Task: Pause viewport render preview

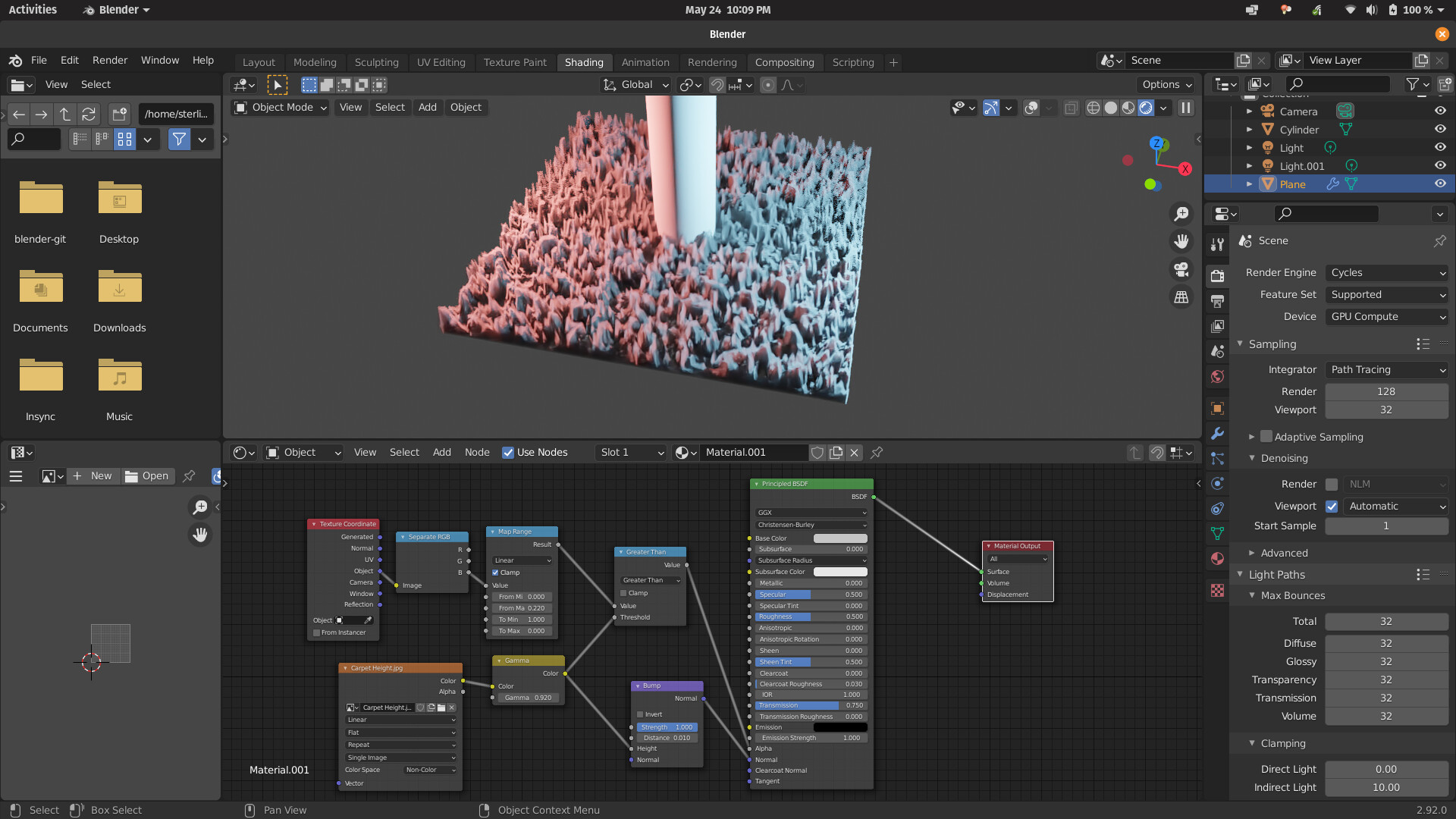Action: pyautogui.click(x=1185, y=108)
